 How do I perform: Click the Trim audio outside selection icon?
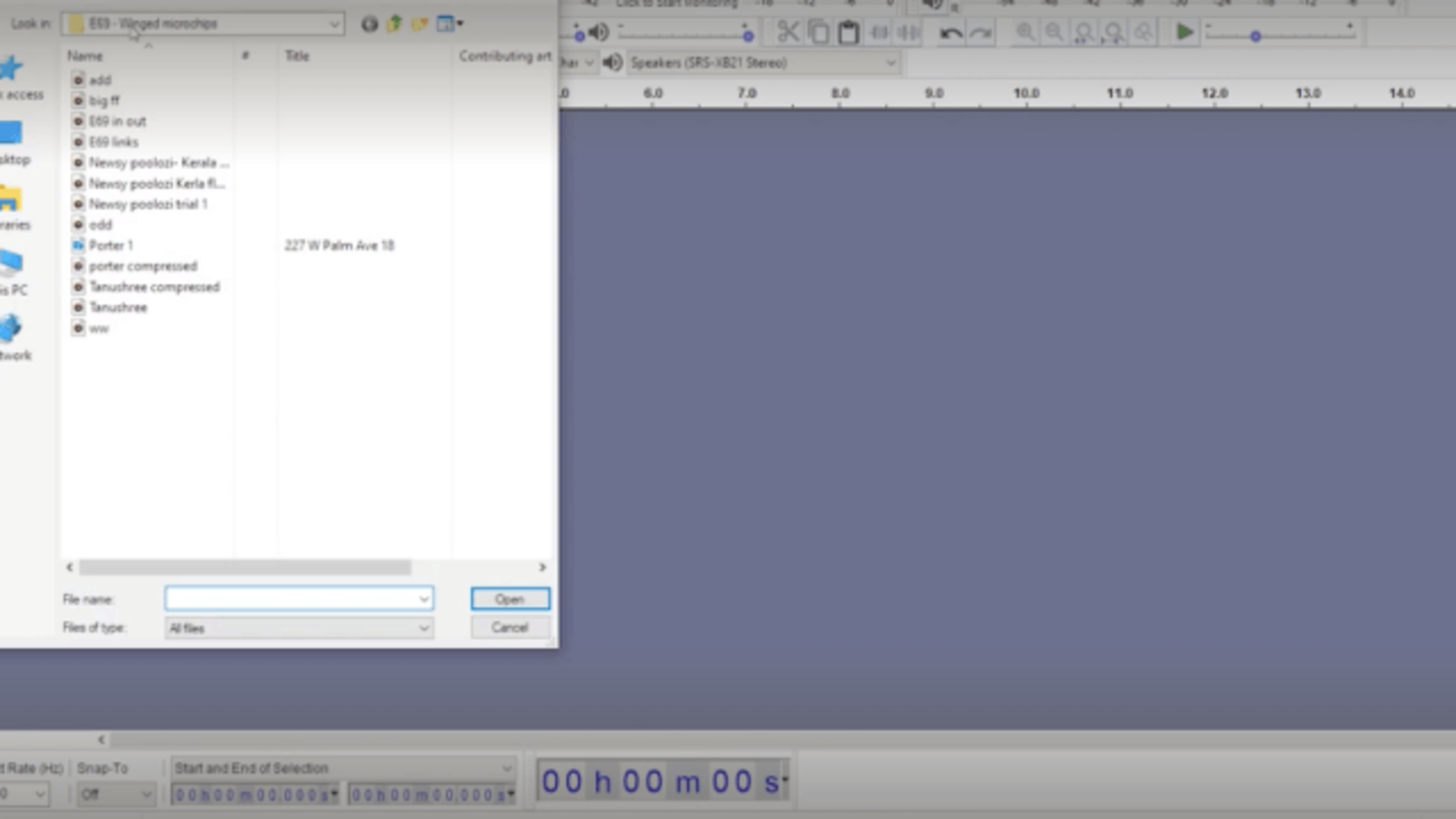tap(879, 32)
